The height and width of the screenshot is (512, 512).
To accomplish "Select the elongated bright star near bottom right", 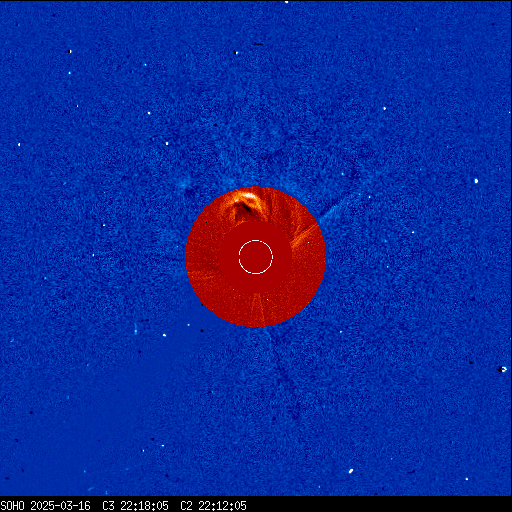I will click(x=351, y=471).
